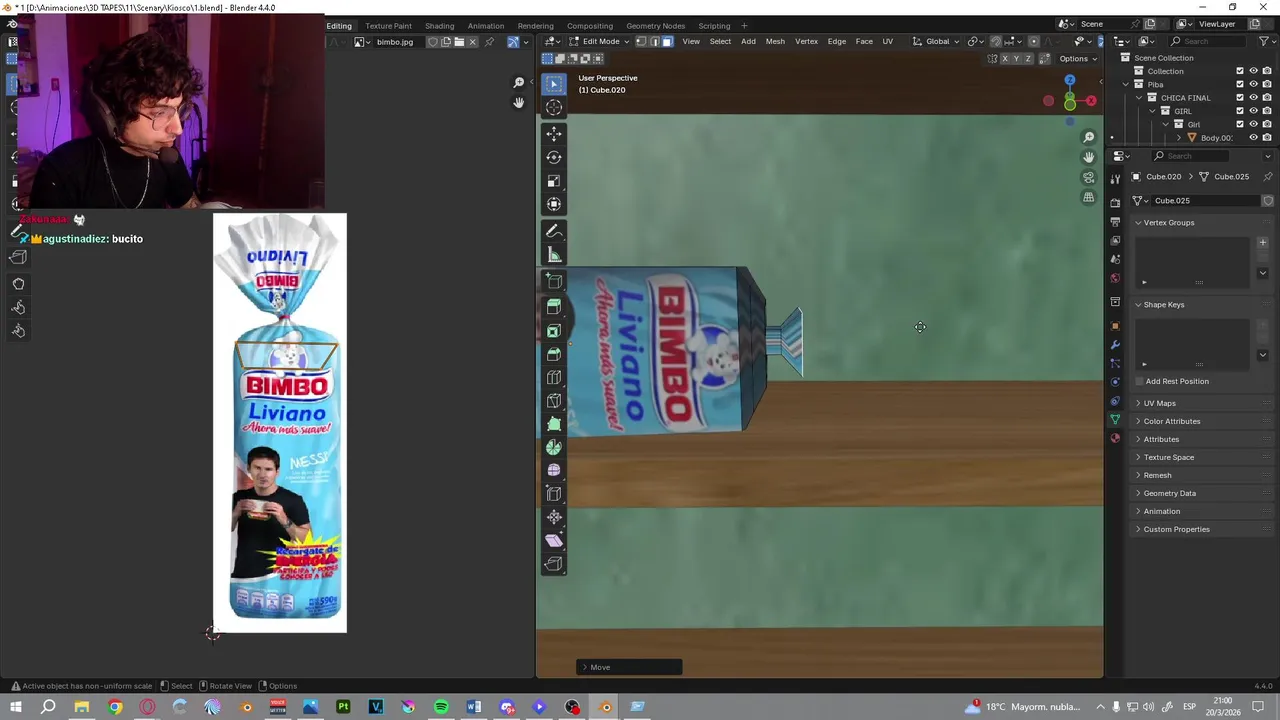The width and height of the screenshot is (1280, 720).
Task: Select the Extrude Region tool
Action: coord(554,307)
